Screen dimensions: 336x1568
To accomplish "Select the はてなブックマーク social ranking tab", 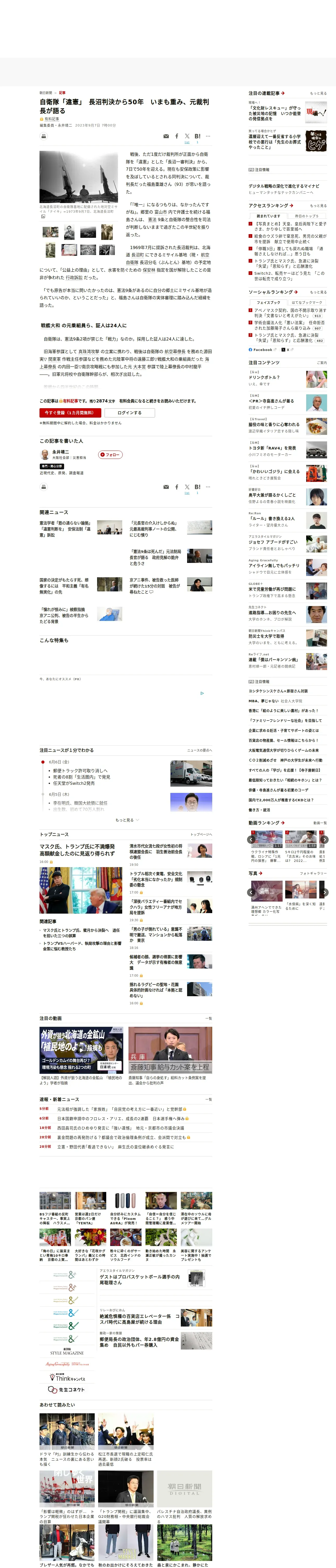I will 306,303.
